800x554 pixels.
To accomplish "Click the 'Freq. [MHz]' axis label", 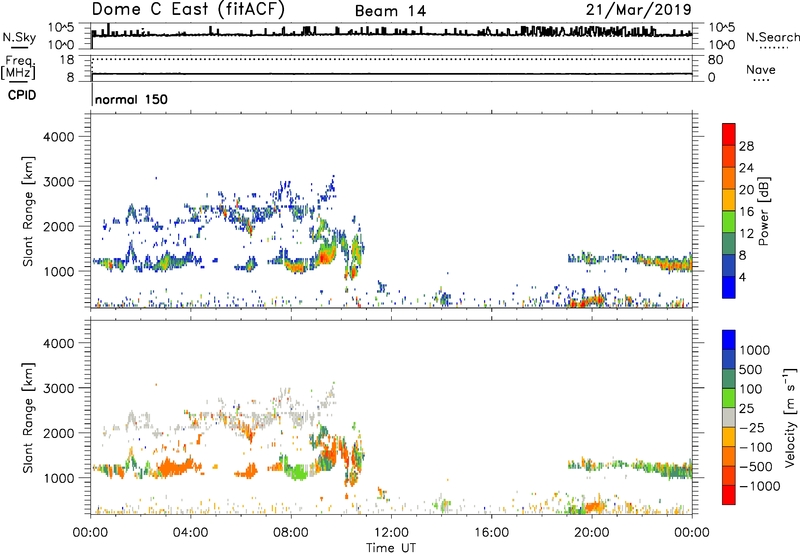I will pos(18,68).
